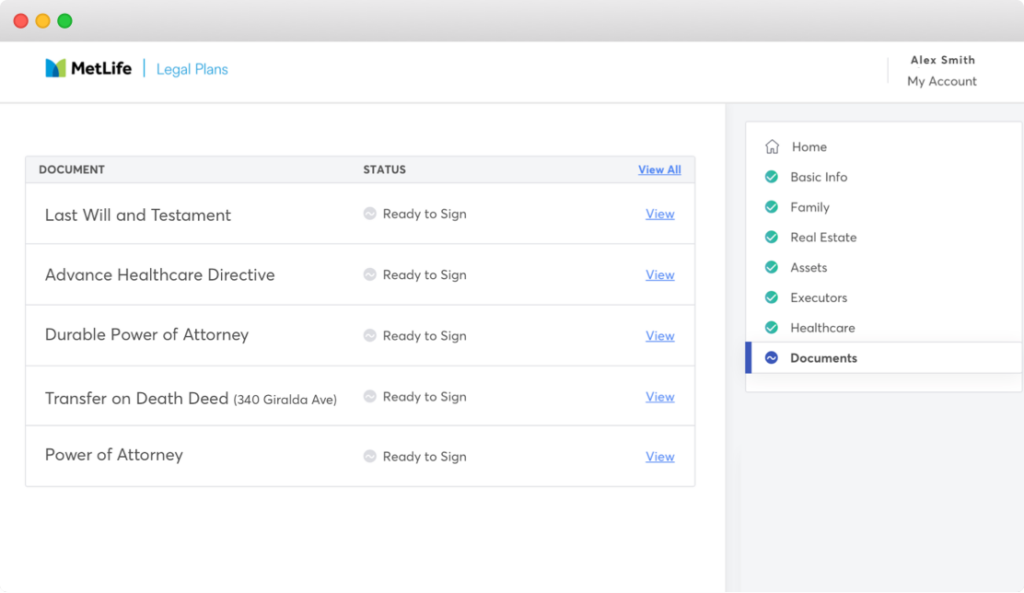The width and height of the screenshot is (1024, 593).
Task: Click Ready to Sign for Transfer on Death Deed
Action: click(424, 396)
